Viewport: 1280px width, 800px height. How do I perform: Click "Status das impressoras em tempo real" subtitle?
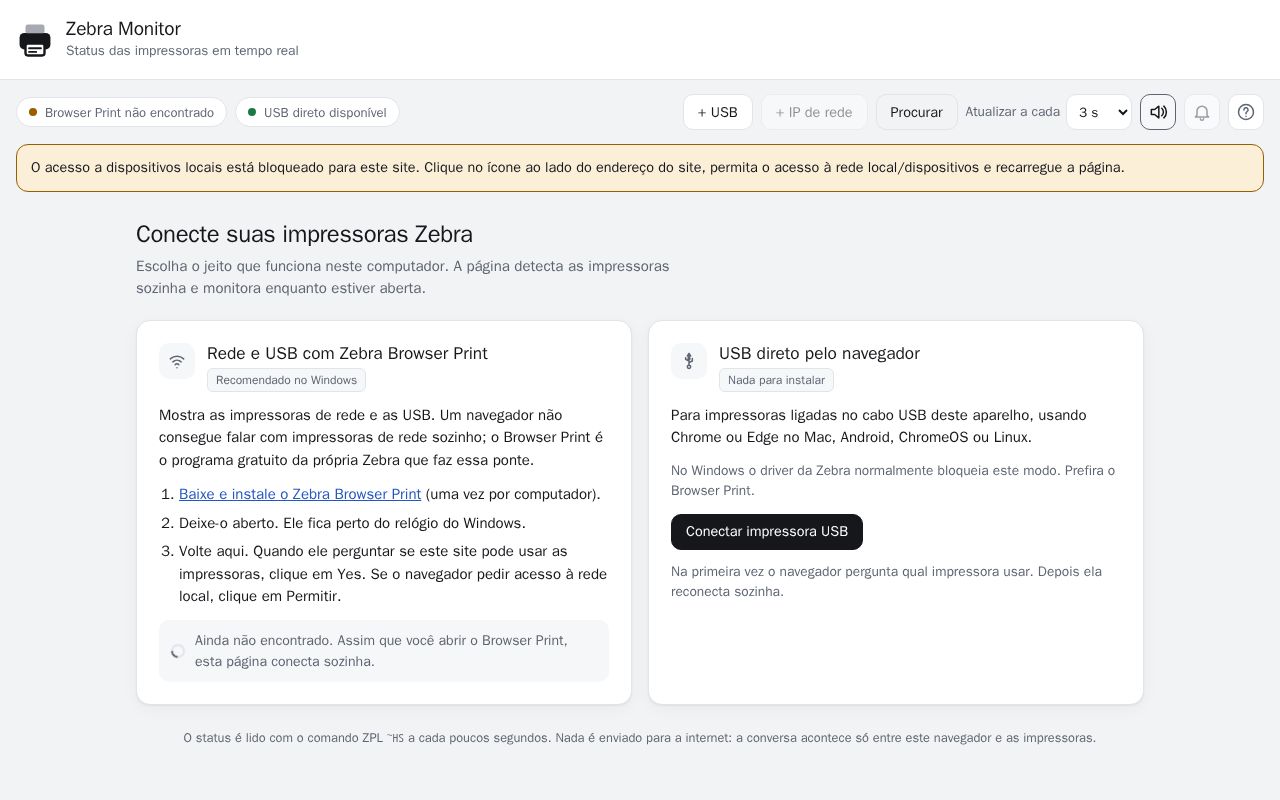182,51
